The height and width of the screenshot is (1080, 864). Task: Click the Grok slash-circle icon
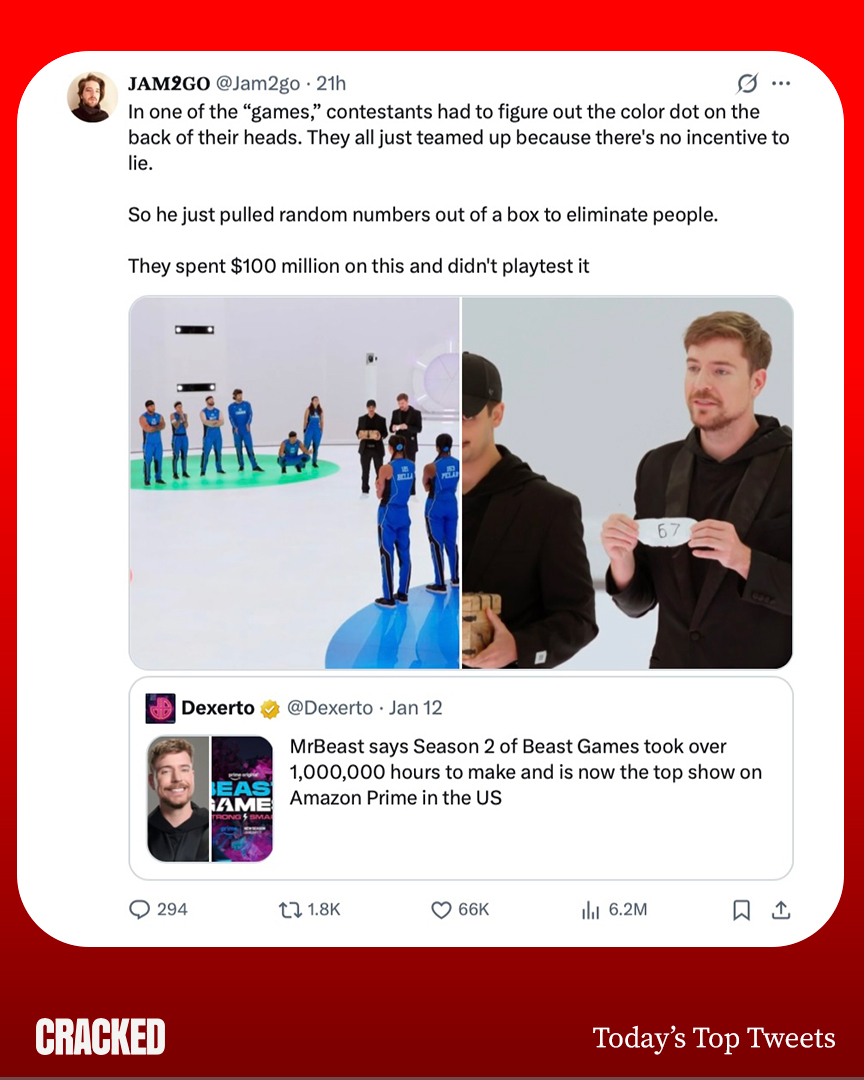point(748,83)
